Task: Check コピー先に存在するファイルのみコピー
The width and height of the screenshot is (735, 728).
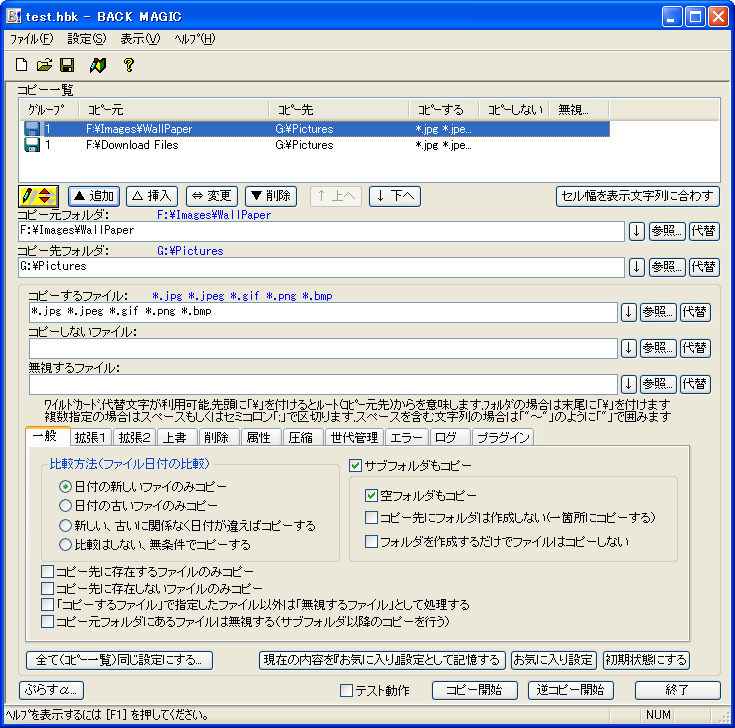Action: (47, 571)
